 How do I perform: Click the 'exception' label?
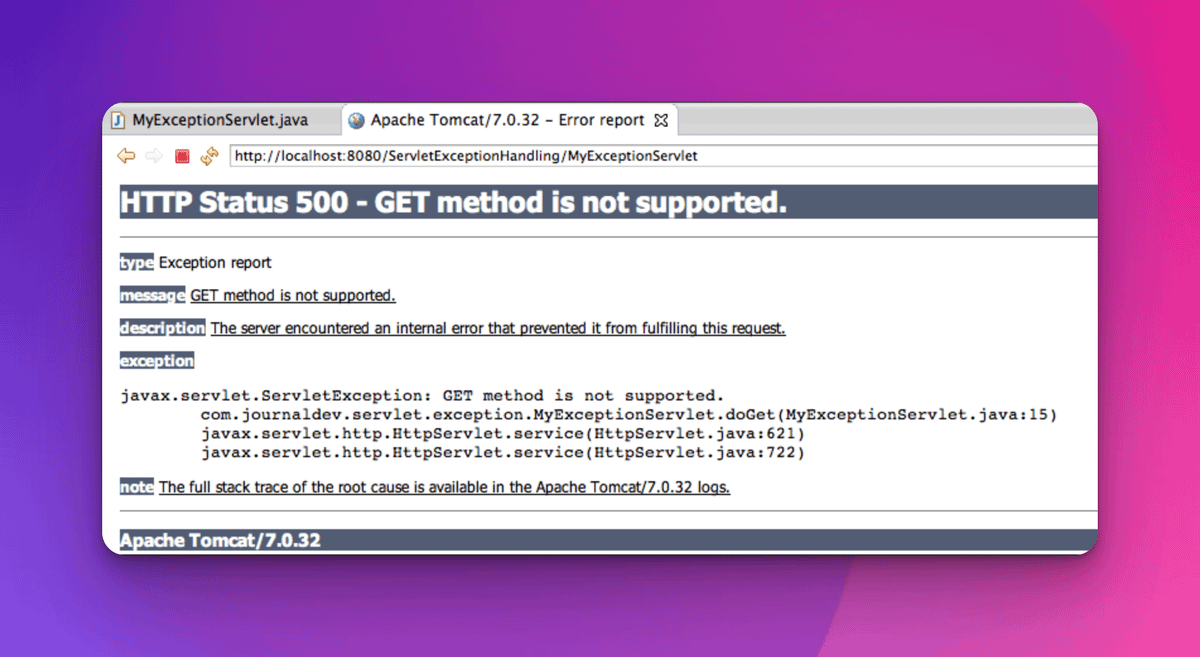(157, 360)
